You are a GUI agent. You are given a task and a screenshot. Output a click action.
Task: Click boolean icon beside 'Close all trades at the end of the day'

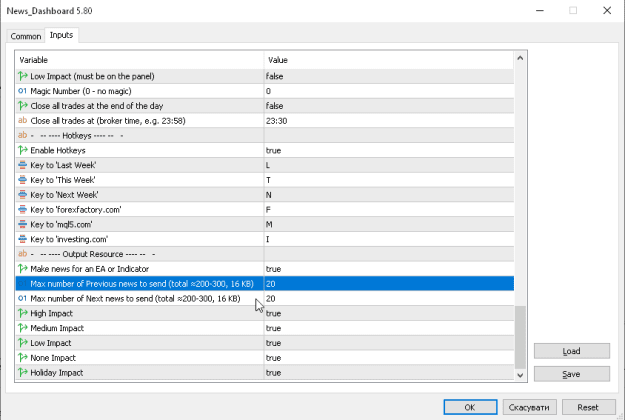pyautogui.click(x=23, y=106)
